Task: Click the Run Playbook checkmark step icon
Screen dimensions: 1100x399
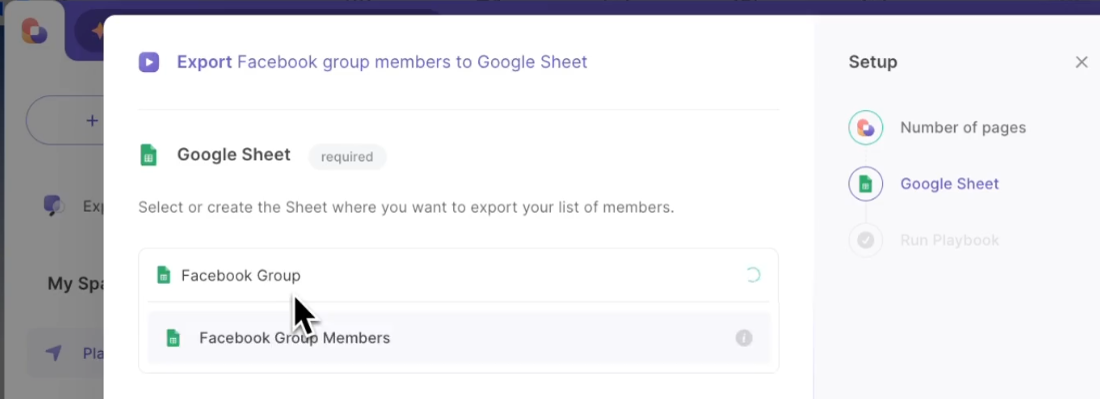Action: pos(866,240)
